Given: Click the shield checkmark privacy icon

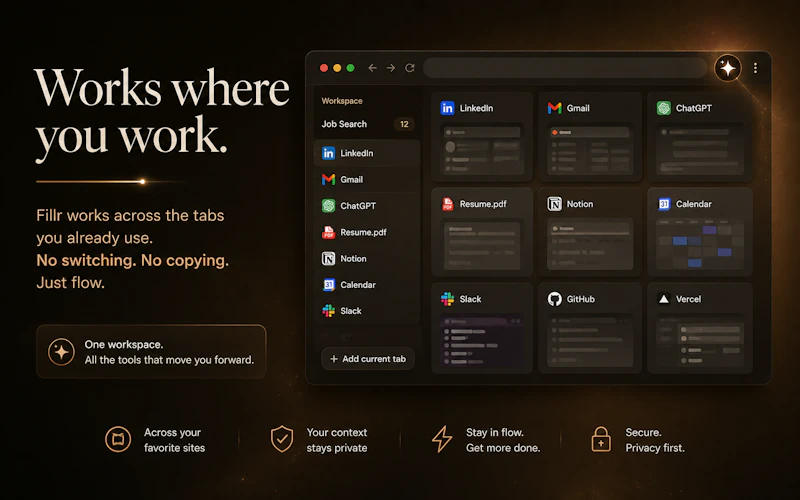Looking at the screenshot, I should click(x=282, y=439).
